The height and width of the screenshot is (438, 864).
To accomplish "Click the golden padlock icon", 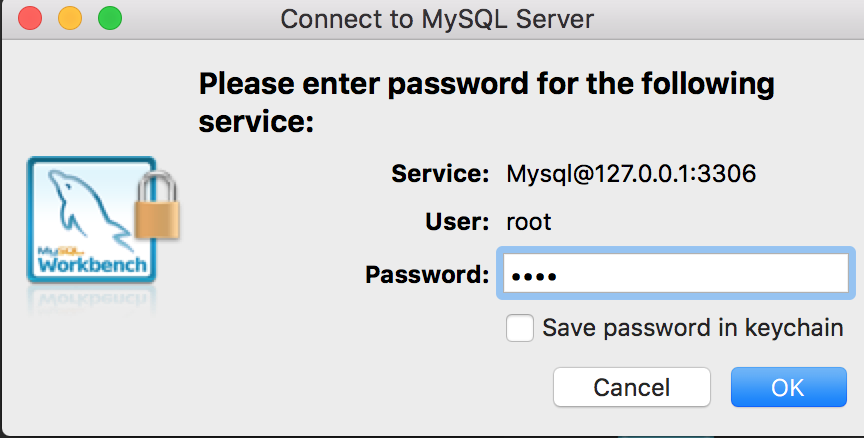I will 157,205.
